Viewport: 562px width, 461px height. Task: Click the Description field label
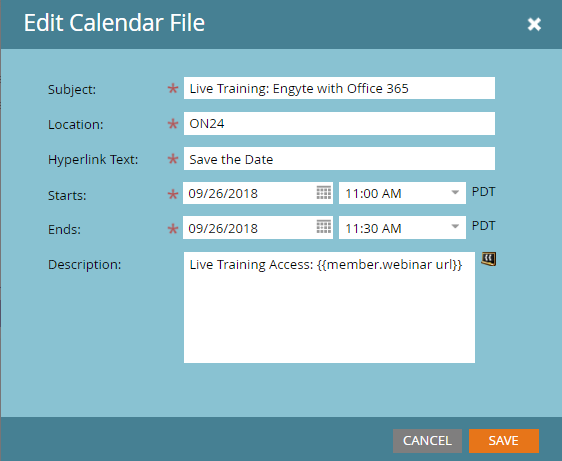click(x=85, y=265)
